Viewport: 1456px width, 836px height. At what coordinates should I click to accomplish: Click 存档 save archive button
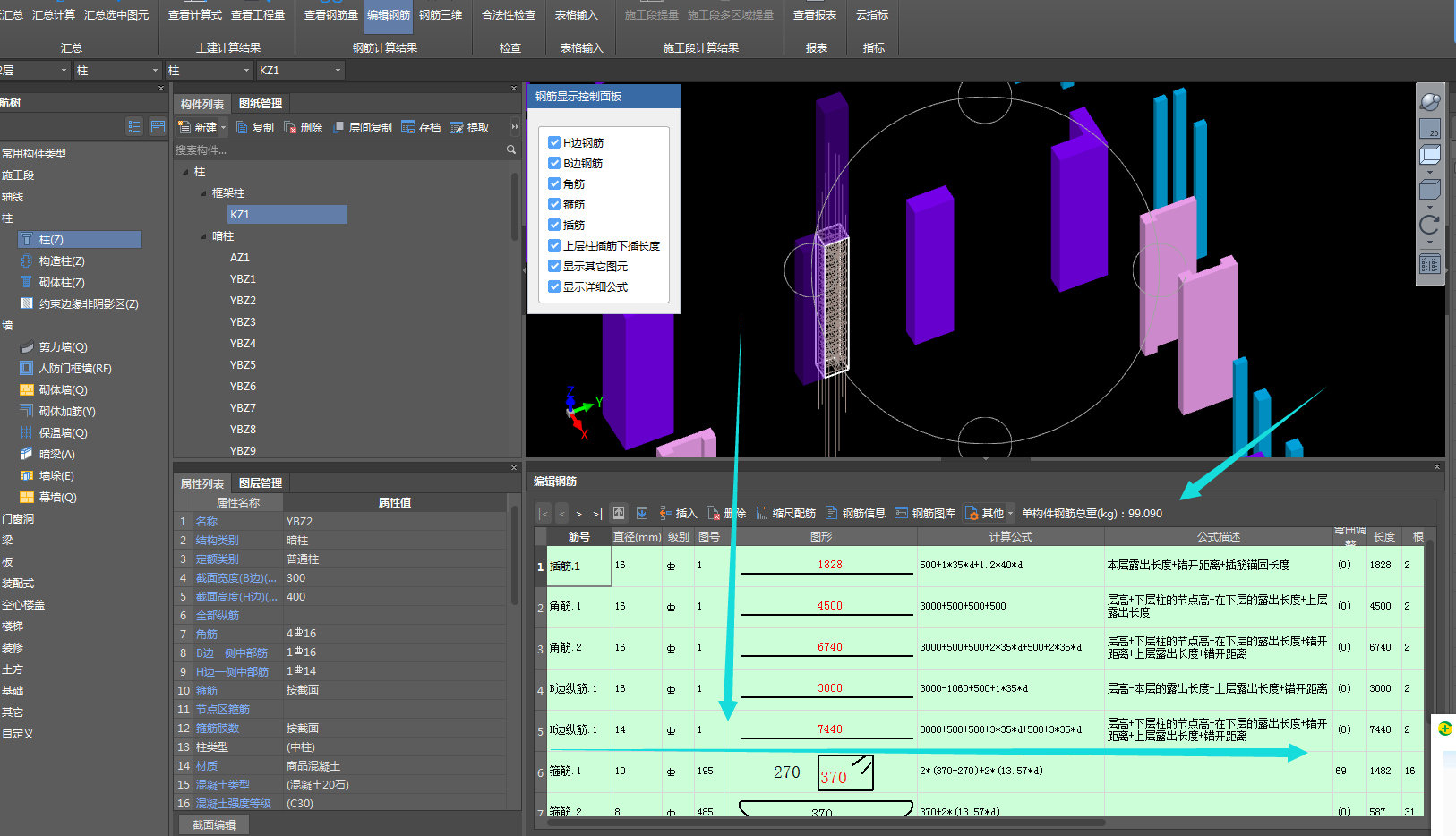pos(422,127)
